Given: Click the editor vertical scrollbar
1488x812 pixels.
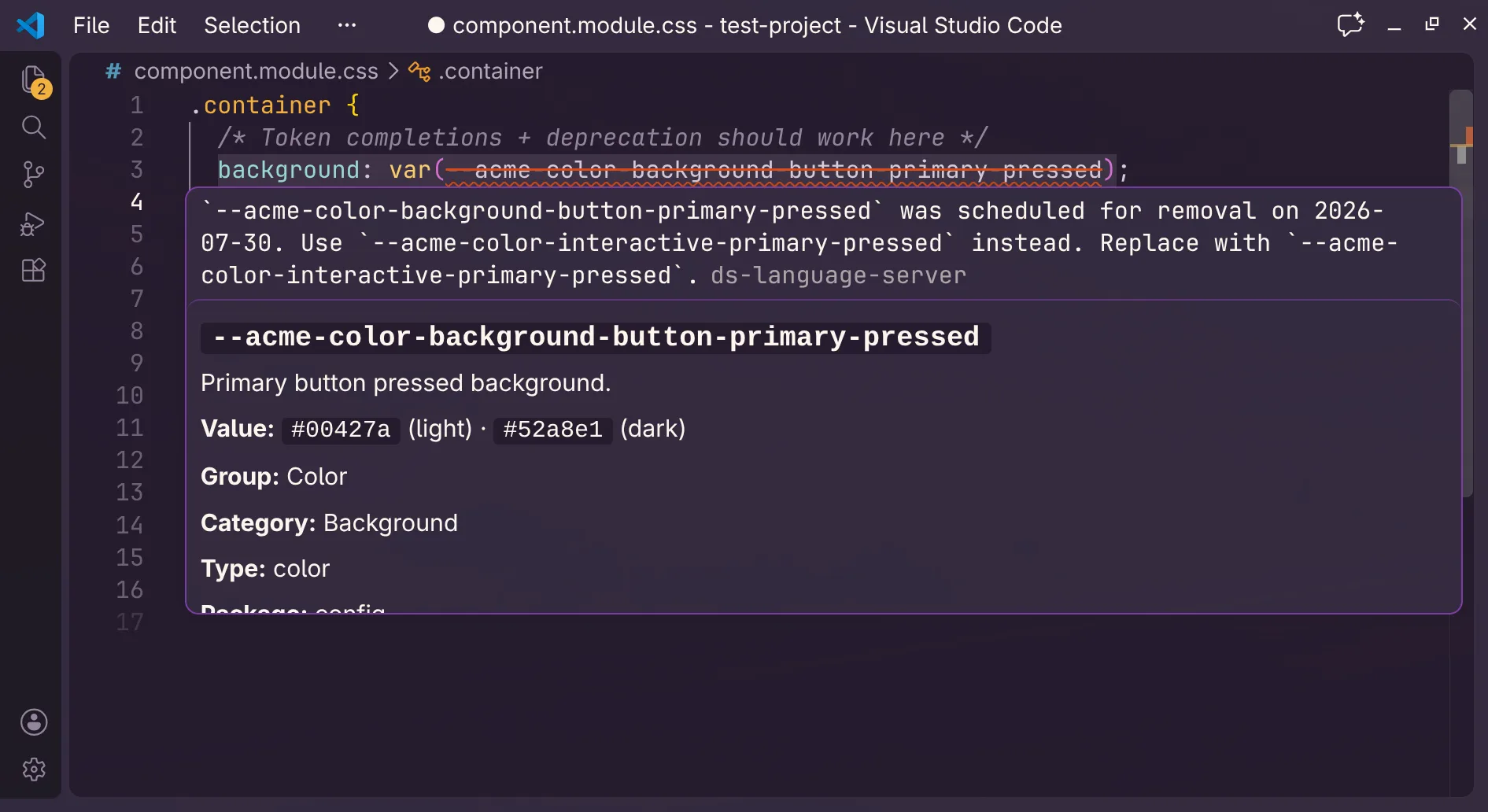Looking at the screenshot, I should click(1461, 293).
